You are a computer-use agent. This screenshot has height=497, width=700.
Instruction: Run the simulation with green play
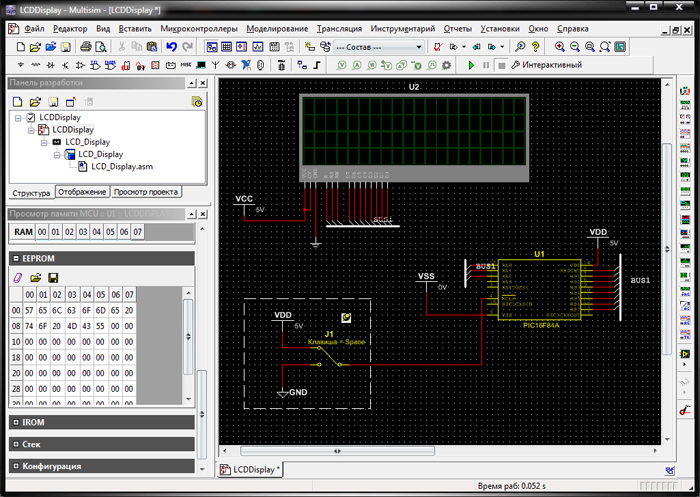[x=471, y=65]
